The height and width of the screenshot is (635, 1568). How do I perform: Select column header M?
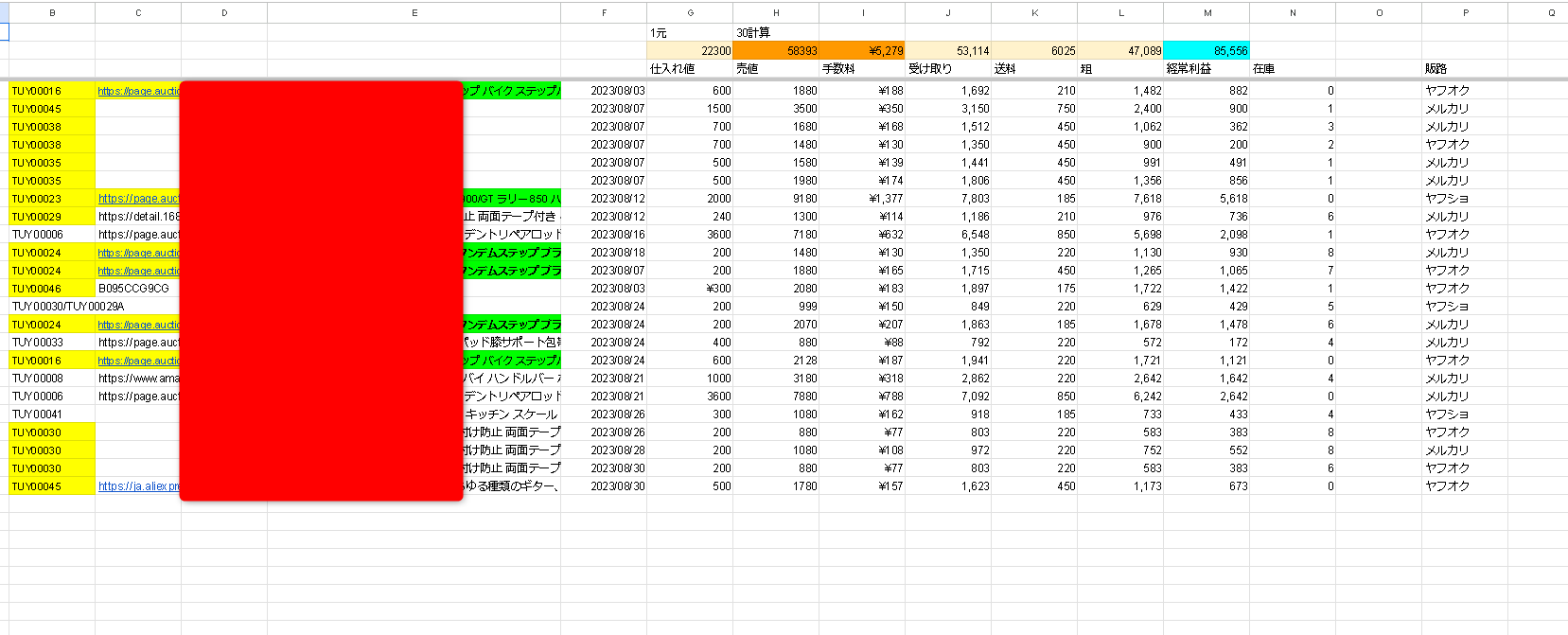coord(1207,13)
